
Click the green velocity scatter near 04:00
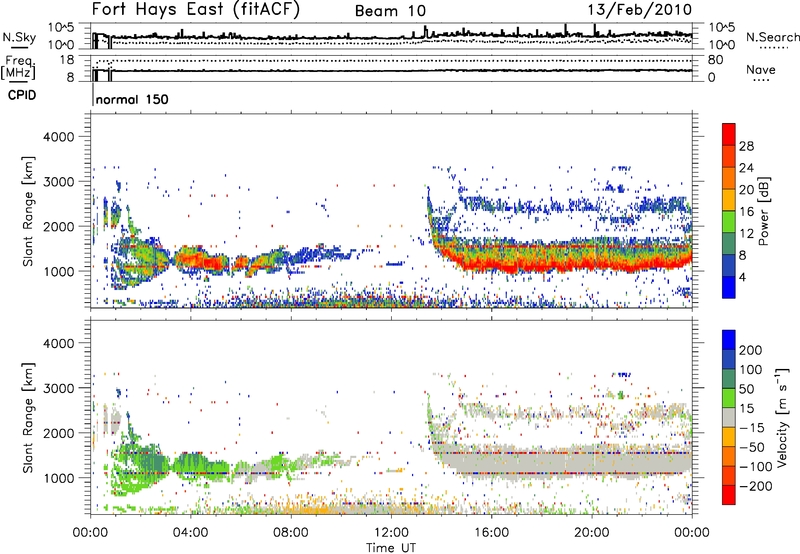pyautogui.click(x=191, y=465)
